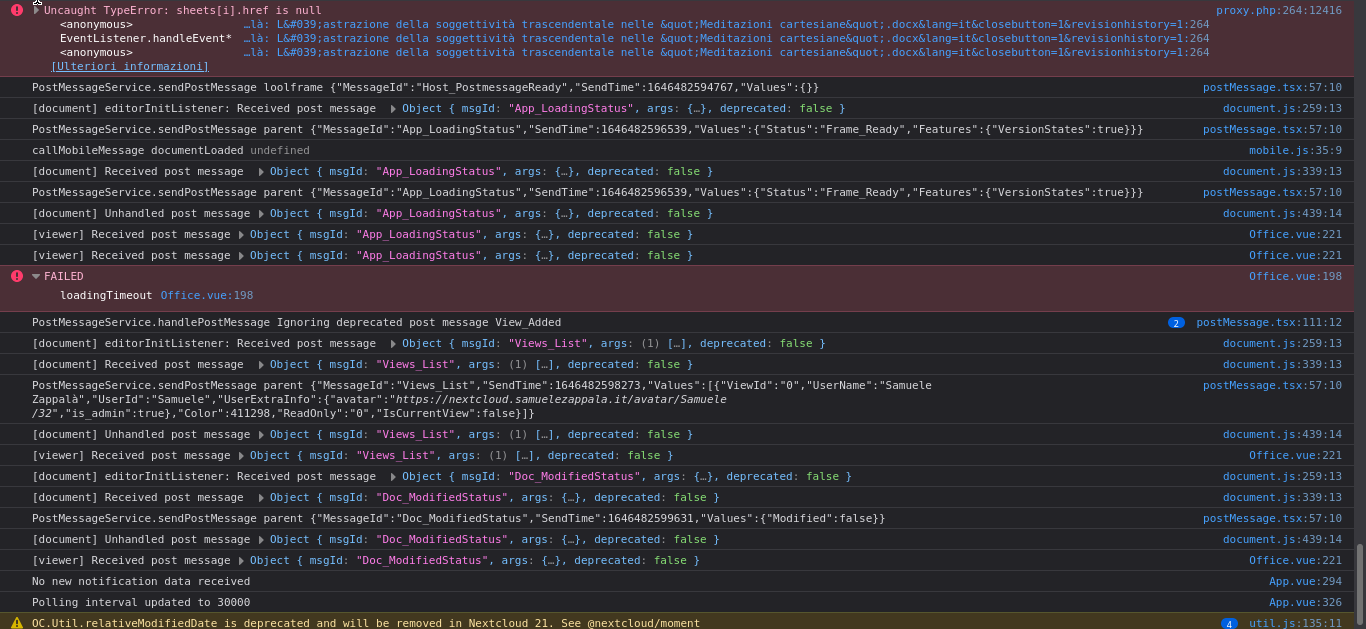Open document.js:259:13 on editorInitListener Views_List row

(1282, 343)
